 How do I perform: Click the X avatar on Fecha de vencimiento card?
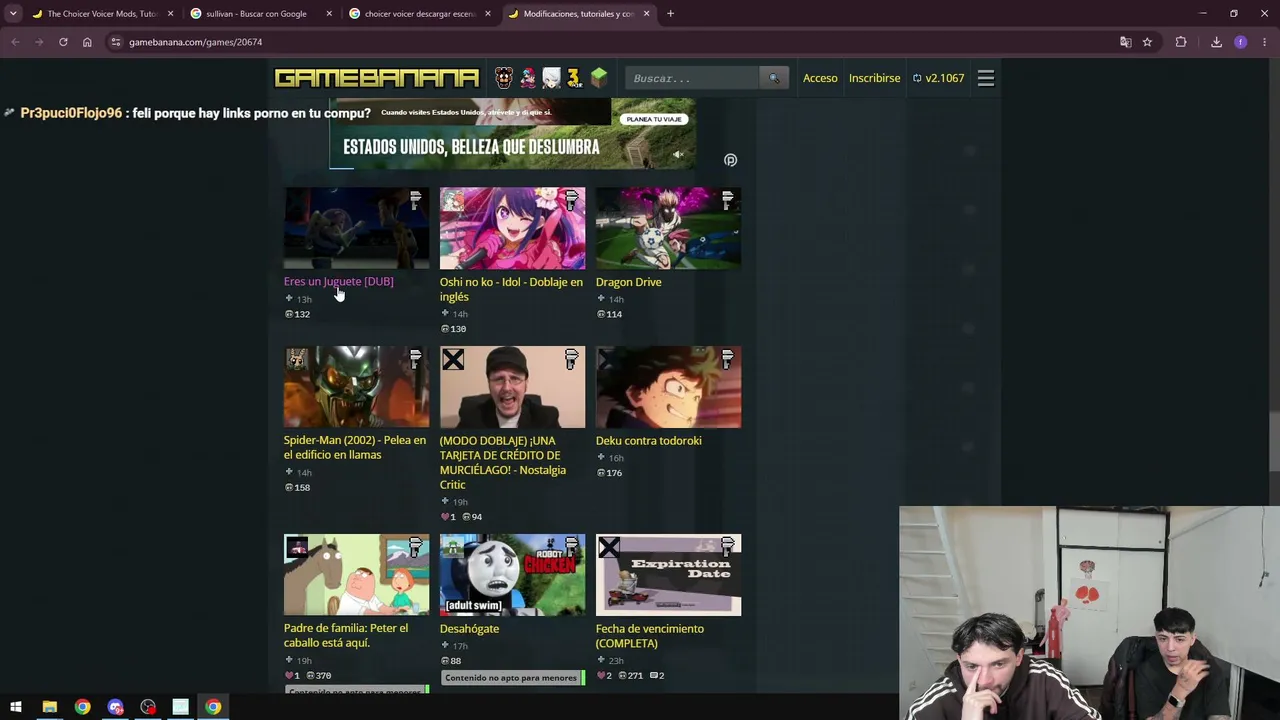(609, 547)
